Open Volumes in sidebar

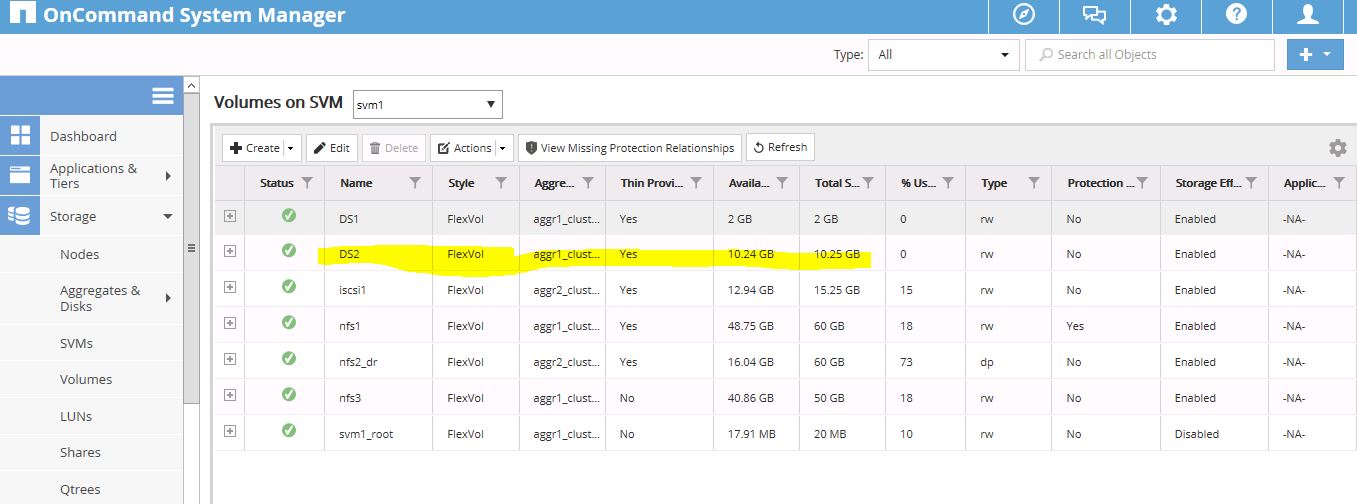(86, 379)
